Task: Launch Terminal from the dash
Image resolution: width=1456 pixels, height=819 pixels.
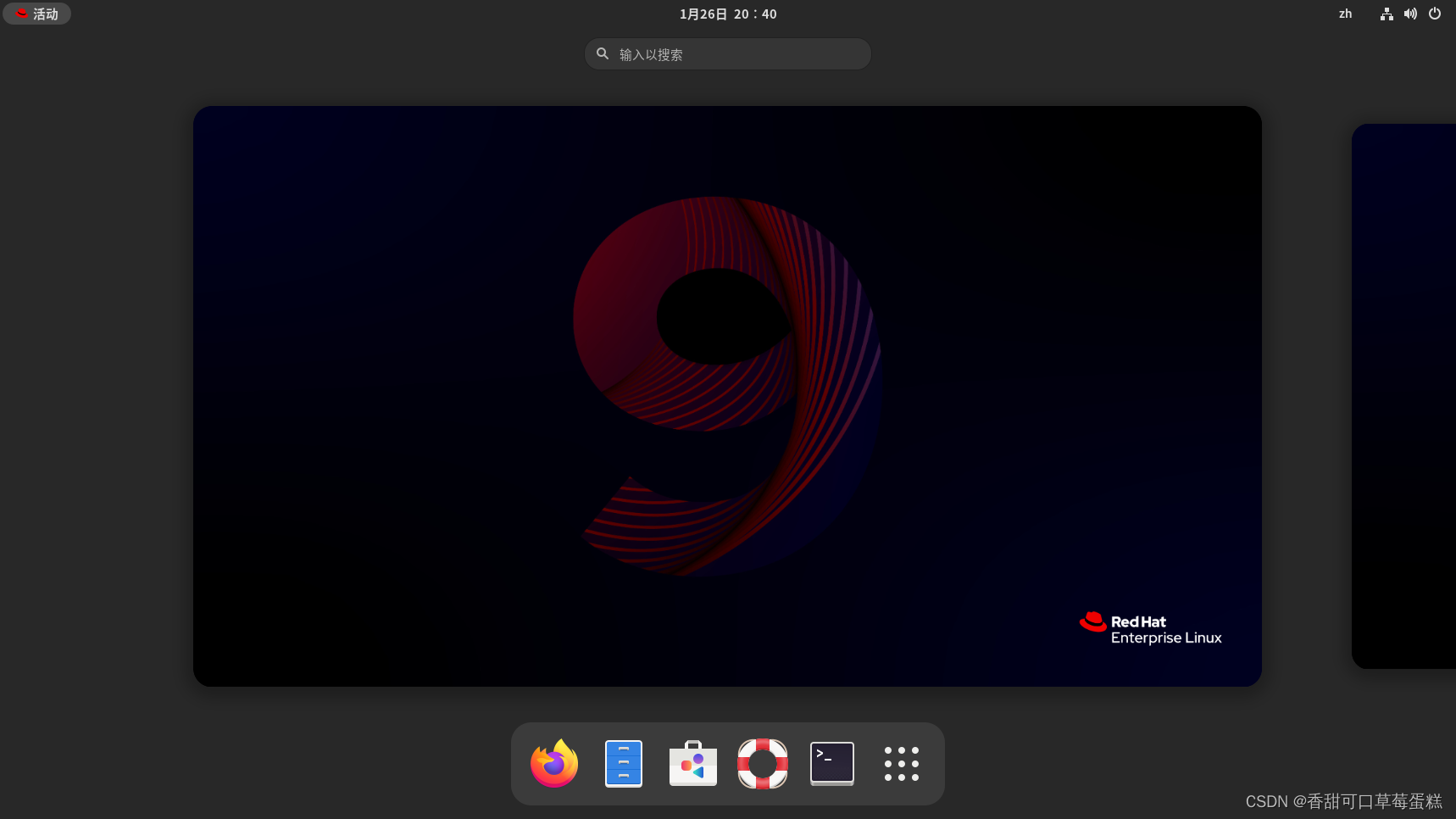Action: [x=832, y=764]
